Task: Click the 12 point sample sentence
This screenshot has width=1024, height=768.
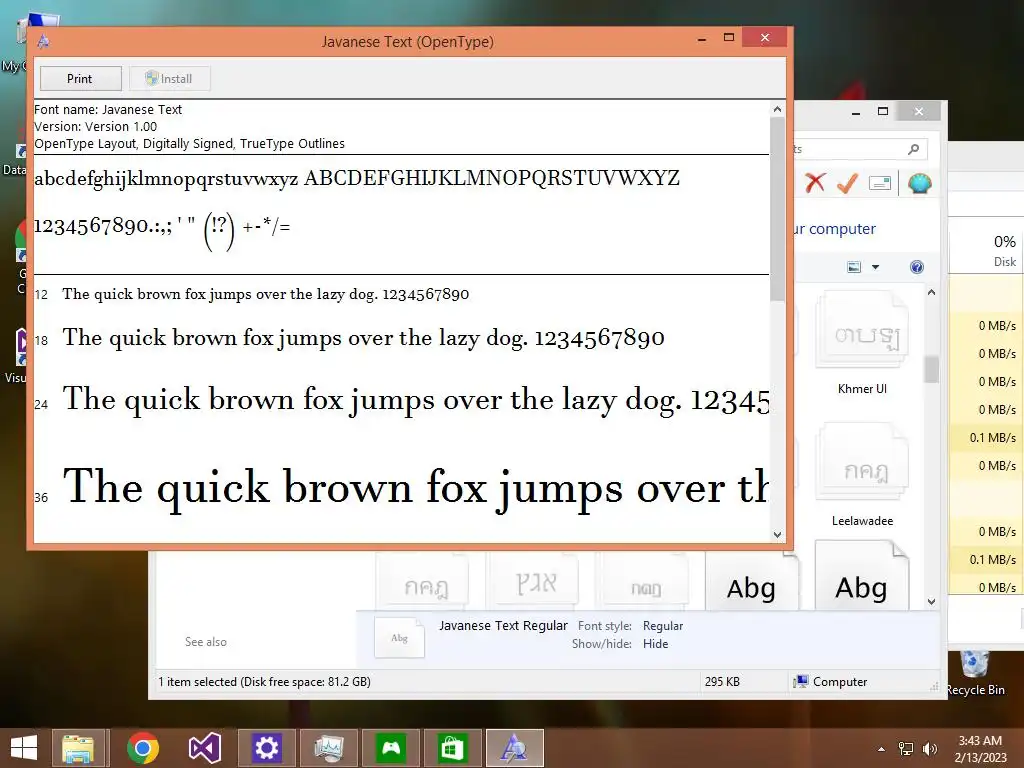Action: pyautogui.click(x=266, y=295)
